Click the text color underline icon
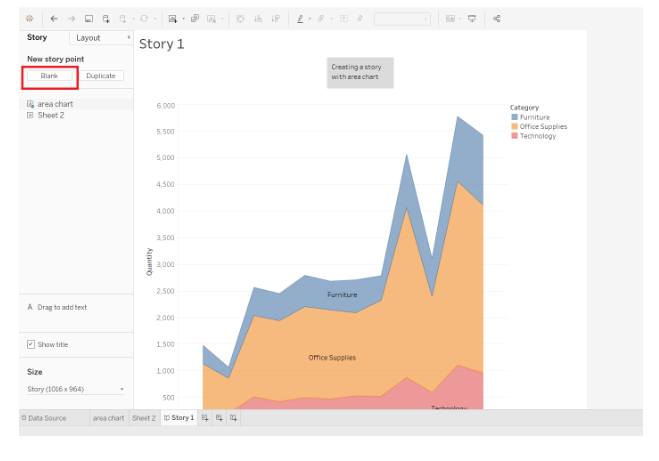Viewport: 659px width, 461px height. pos(300,18)
